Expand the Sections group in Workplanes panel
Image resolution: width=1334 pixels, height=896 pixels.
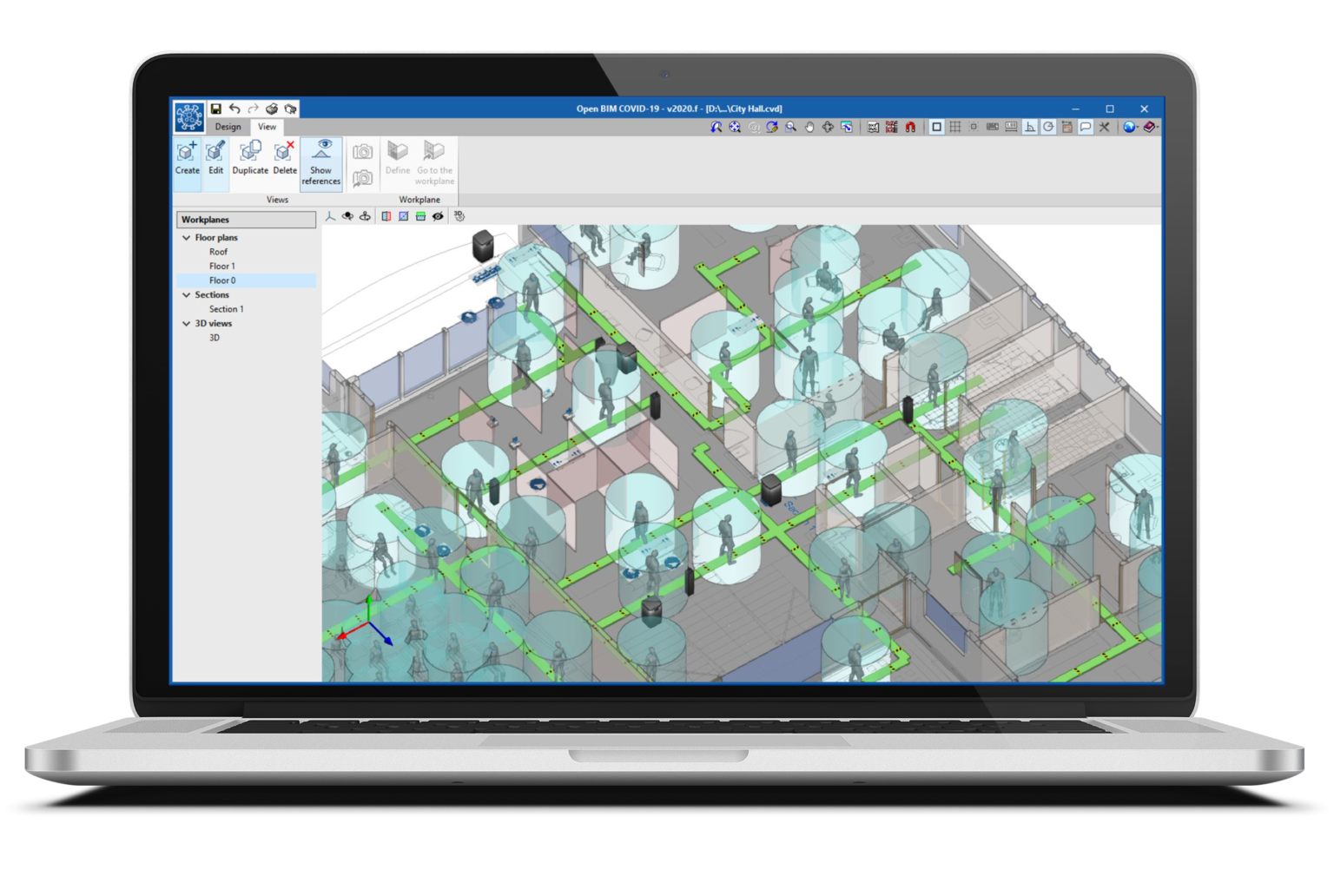coord(186,294)
